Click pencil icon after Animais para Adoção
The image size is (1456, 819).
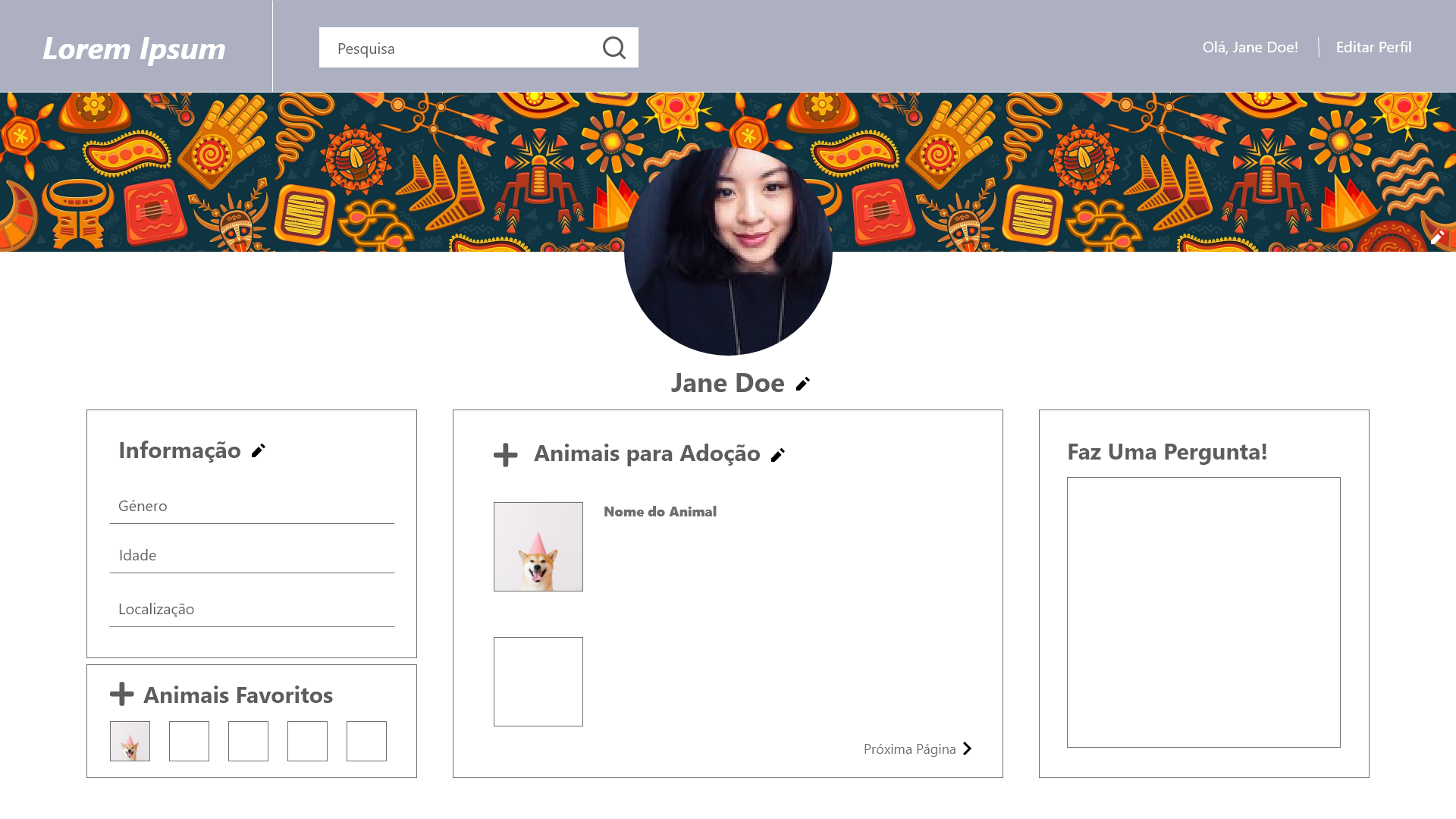(778, 455)
